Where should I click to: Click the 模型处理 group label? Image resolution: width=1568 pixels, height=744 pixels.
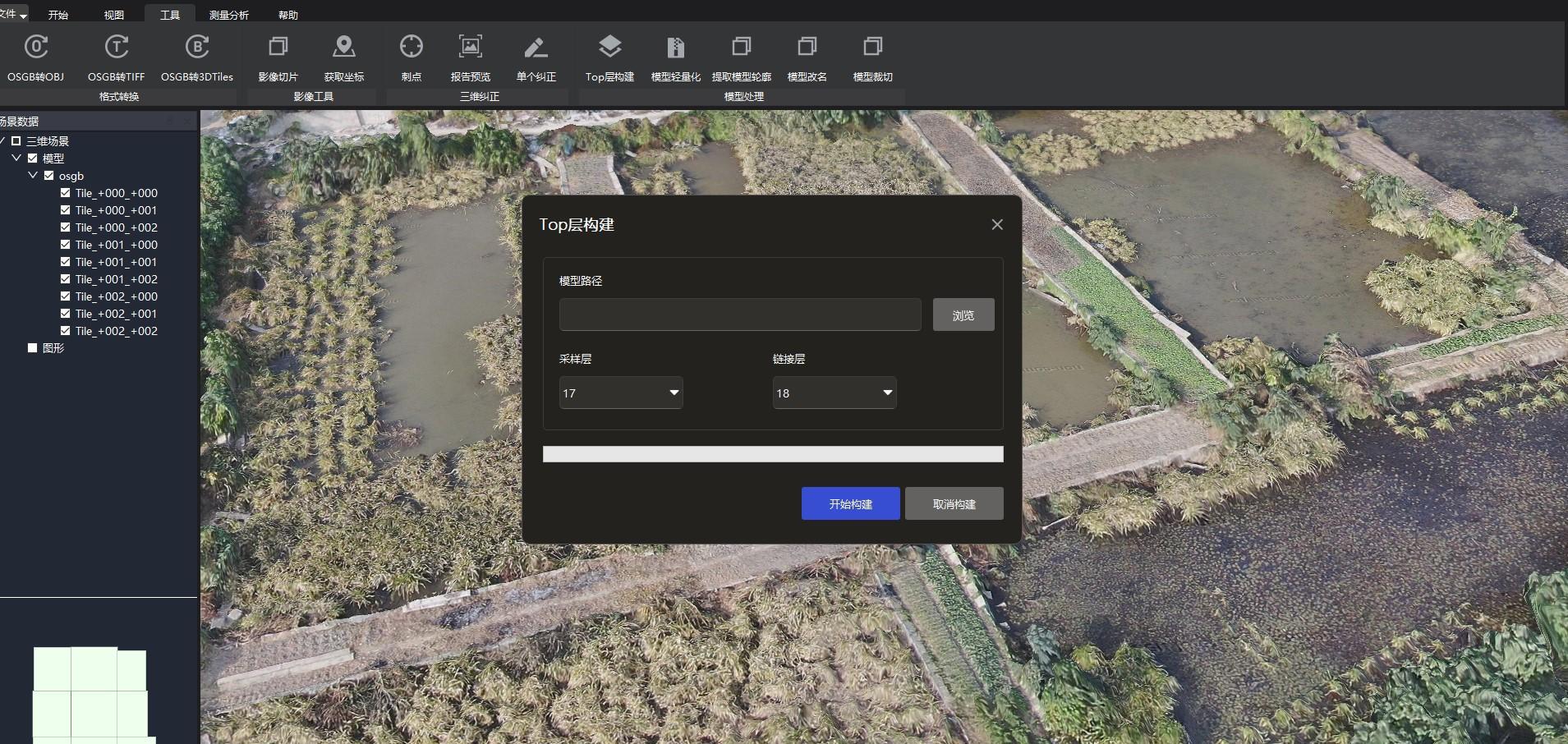click(744, 96)
